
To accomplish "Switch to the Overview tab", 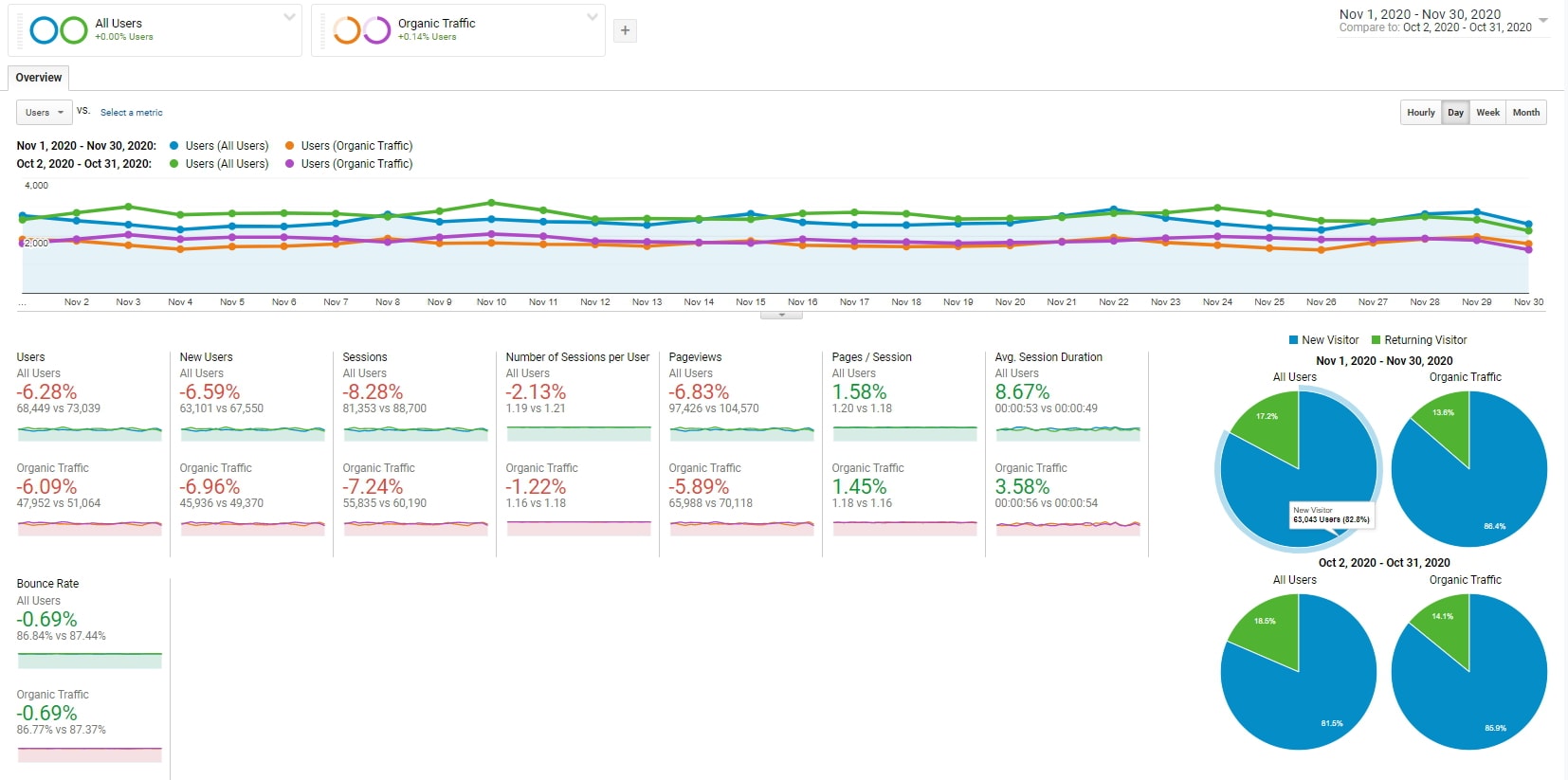I will (x=39, y=78).
